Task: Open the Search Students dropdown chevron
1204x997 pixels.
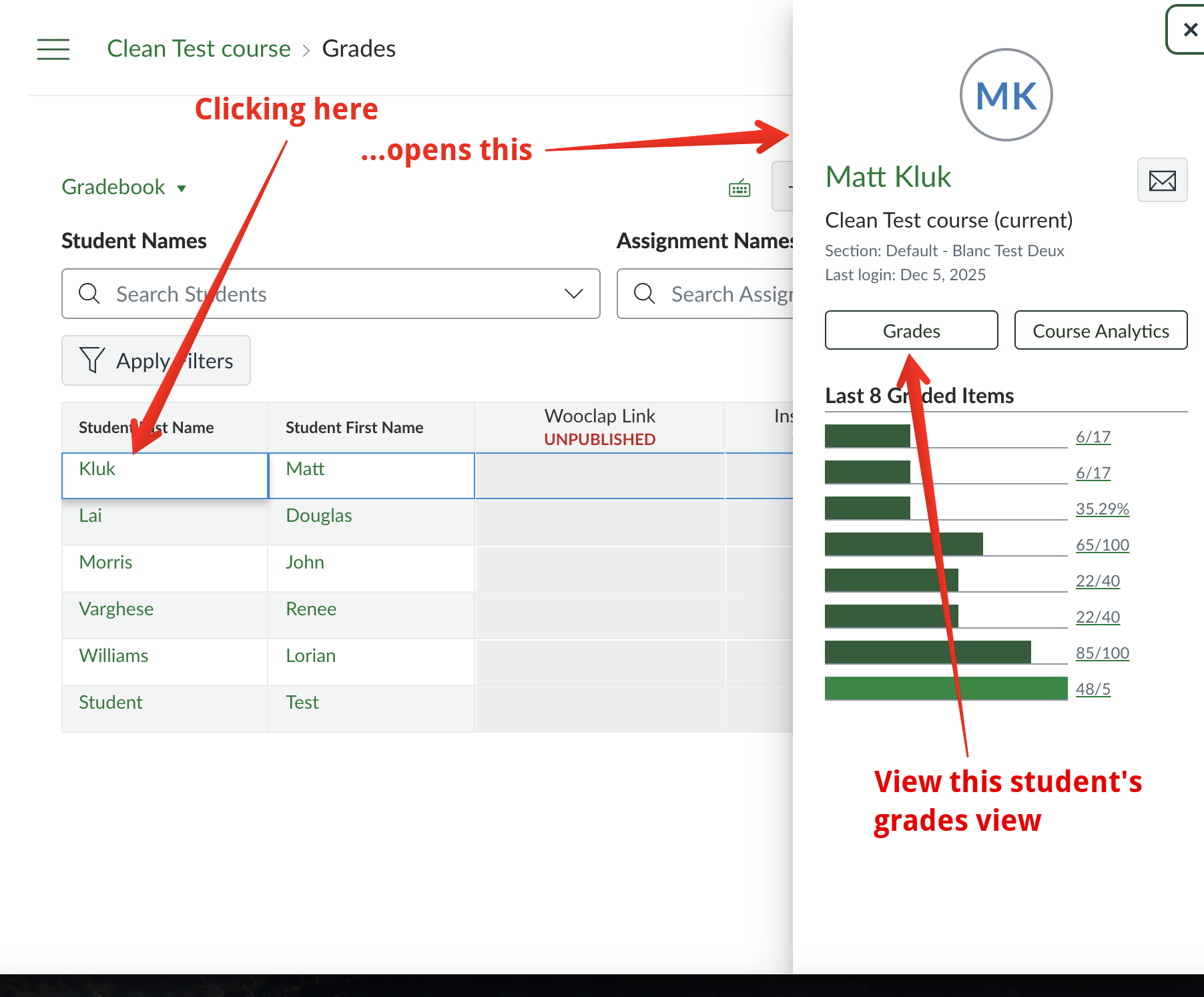Action: tap(573, 294)
